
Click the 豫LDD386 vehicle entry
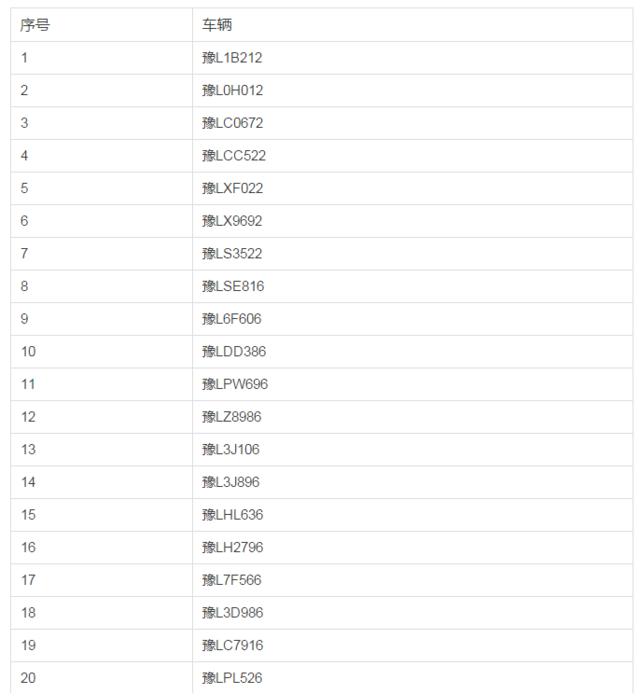(233, 352)
